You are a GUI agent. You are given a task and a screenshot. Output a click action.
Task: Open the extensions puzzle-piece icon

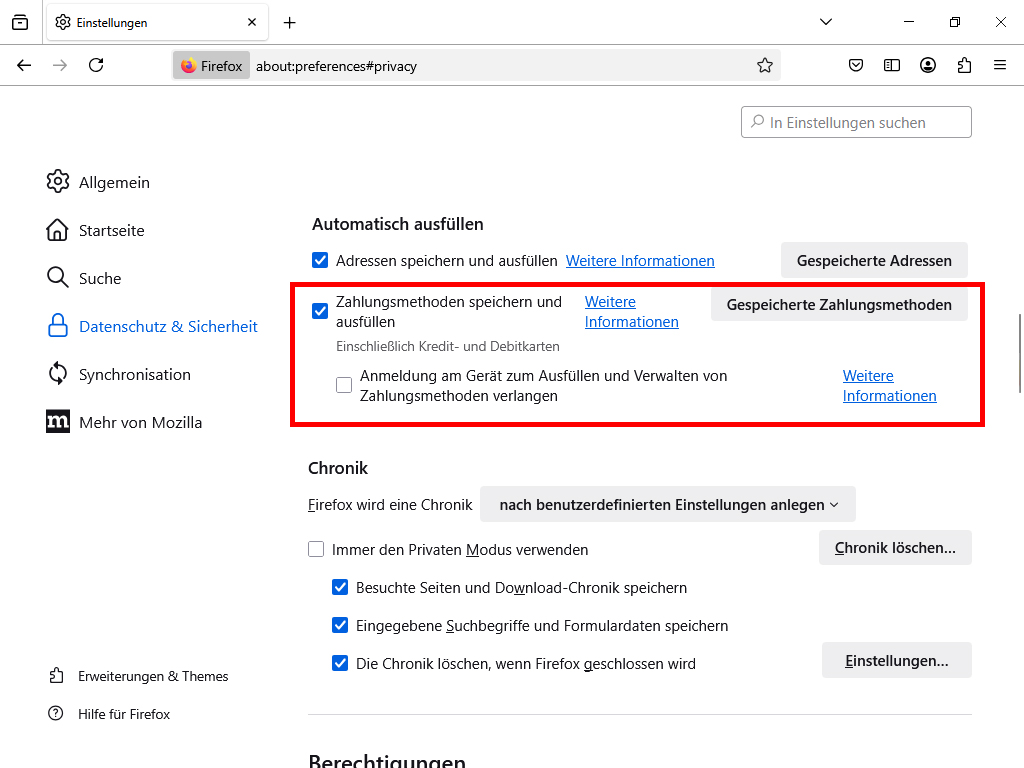point(964,65)
